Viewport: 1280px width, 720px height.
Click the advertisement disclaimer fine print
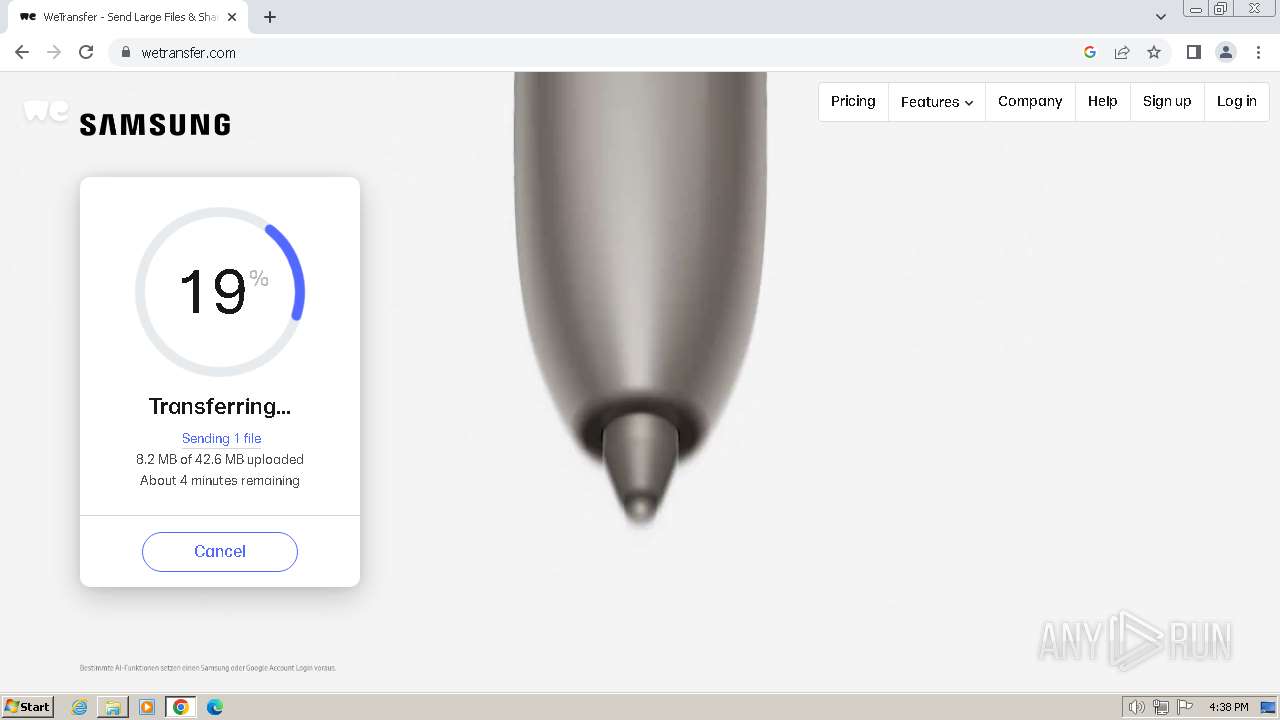pyautogui.click(x=208, y=668)
